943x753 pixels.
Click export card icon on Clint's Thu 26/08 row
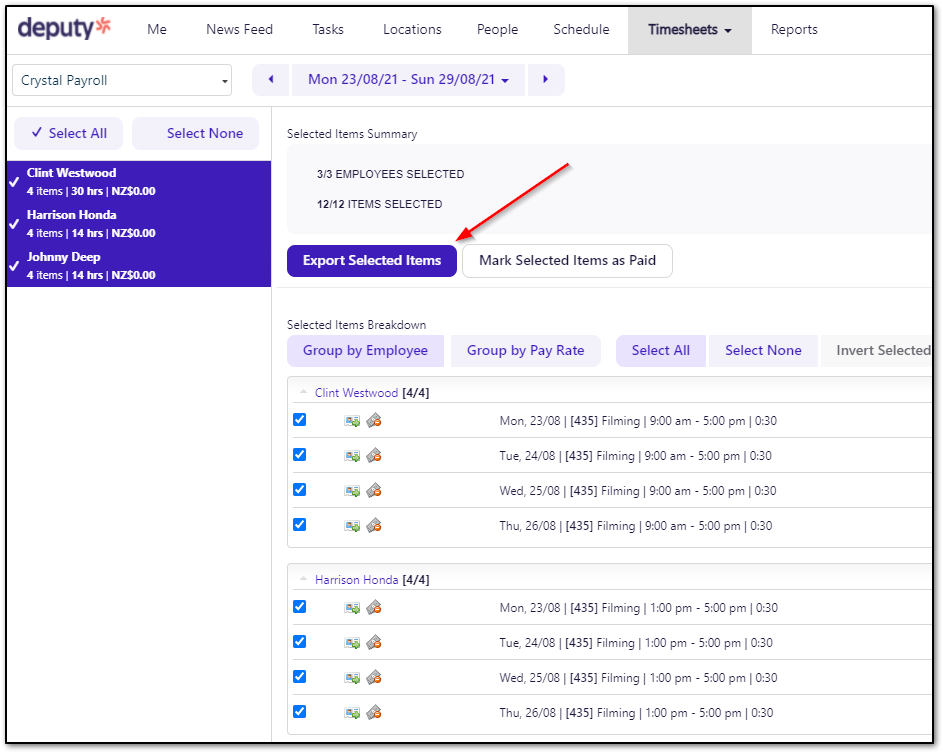(352, 526)
